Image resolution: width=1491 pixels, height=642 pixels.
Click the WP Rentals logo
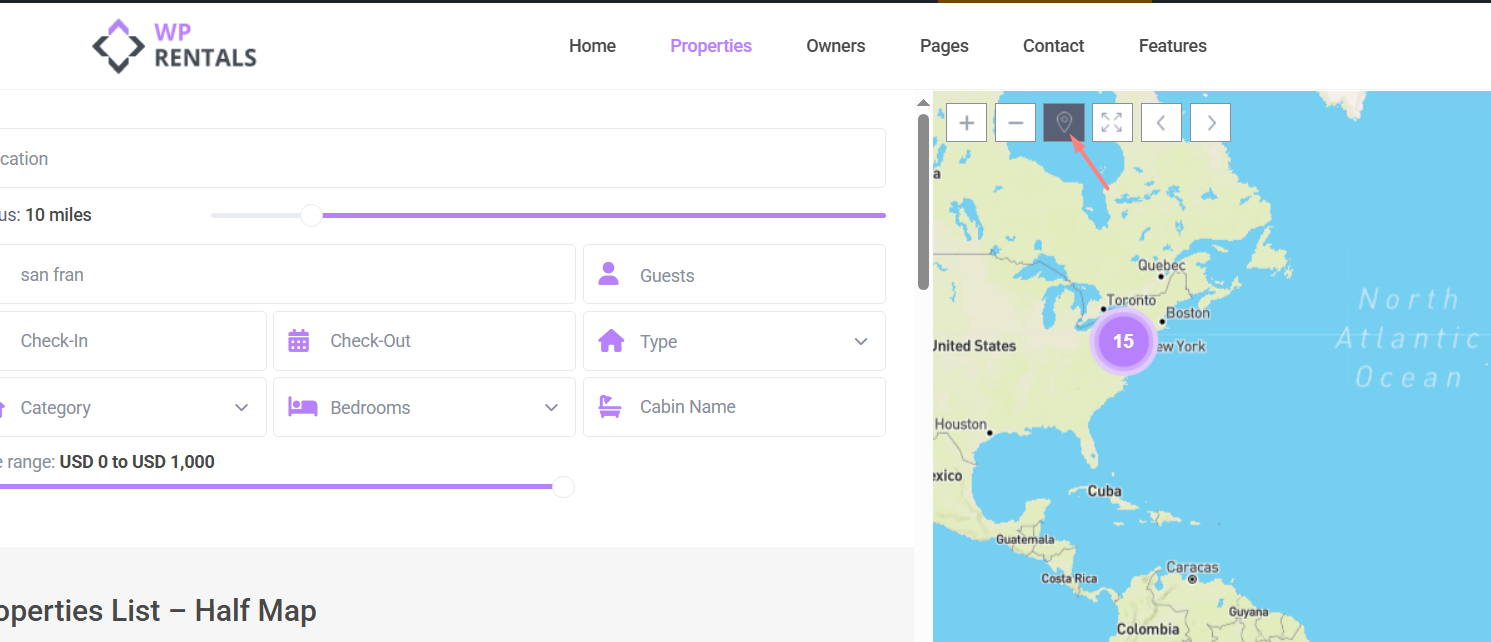pos(175,46)
